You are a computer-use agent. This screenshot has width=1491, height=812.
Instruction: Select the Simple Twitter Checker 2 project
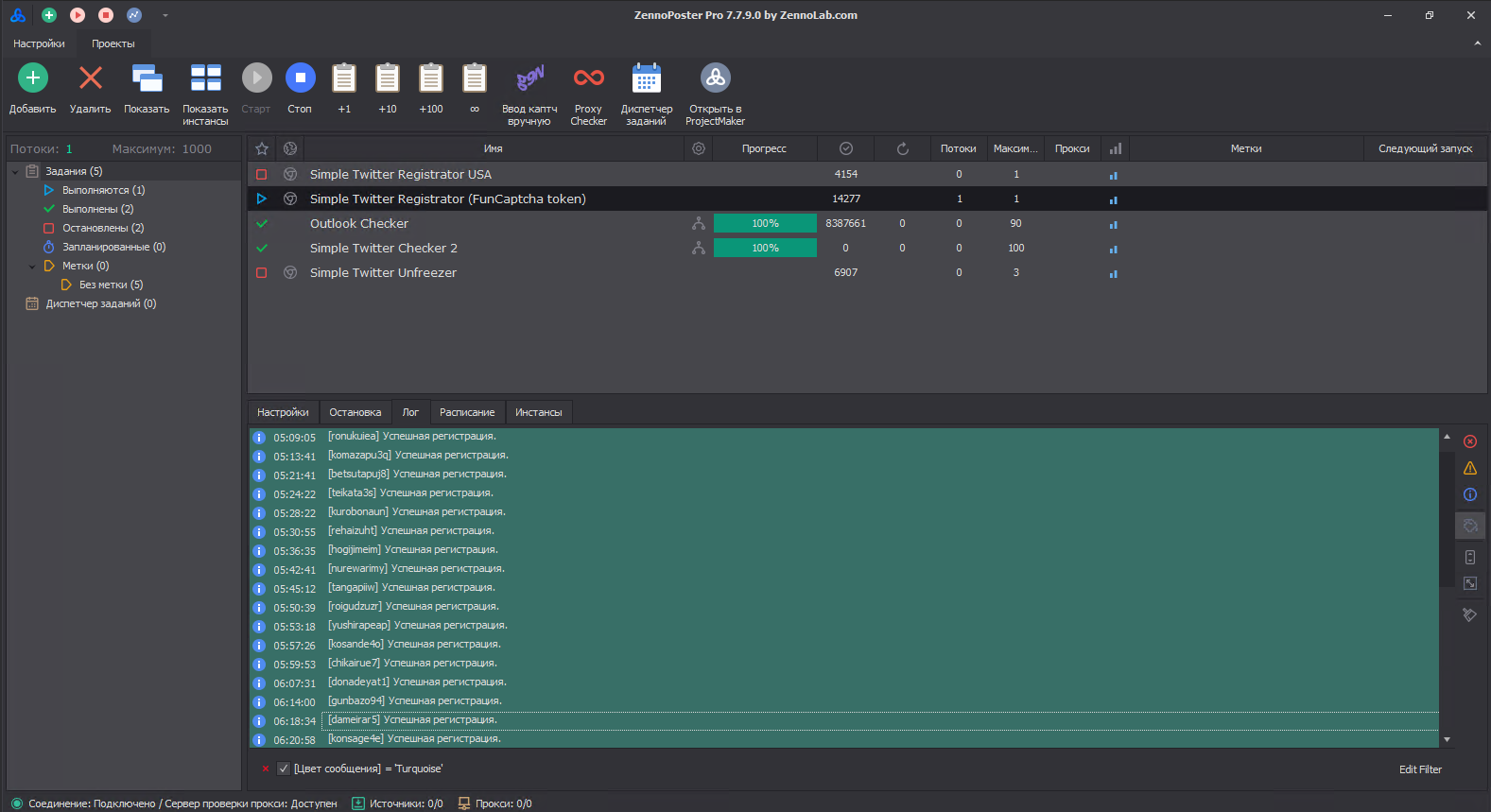[867, 248]
